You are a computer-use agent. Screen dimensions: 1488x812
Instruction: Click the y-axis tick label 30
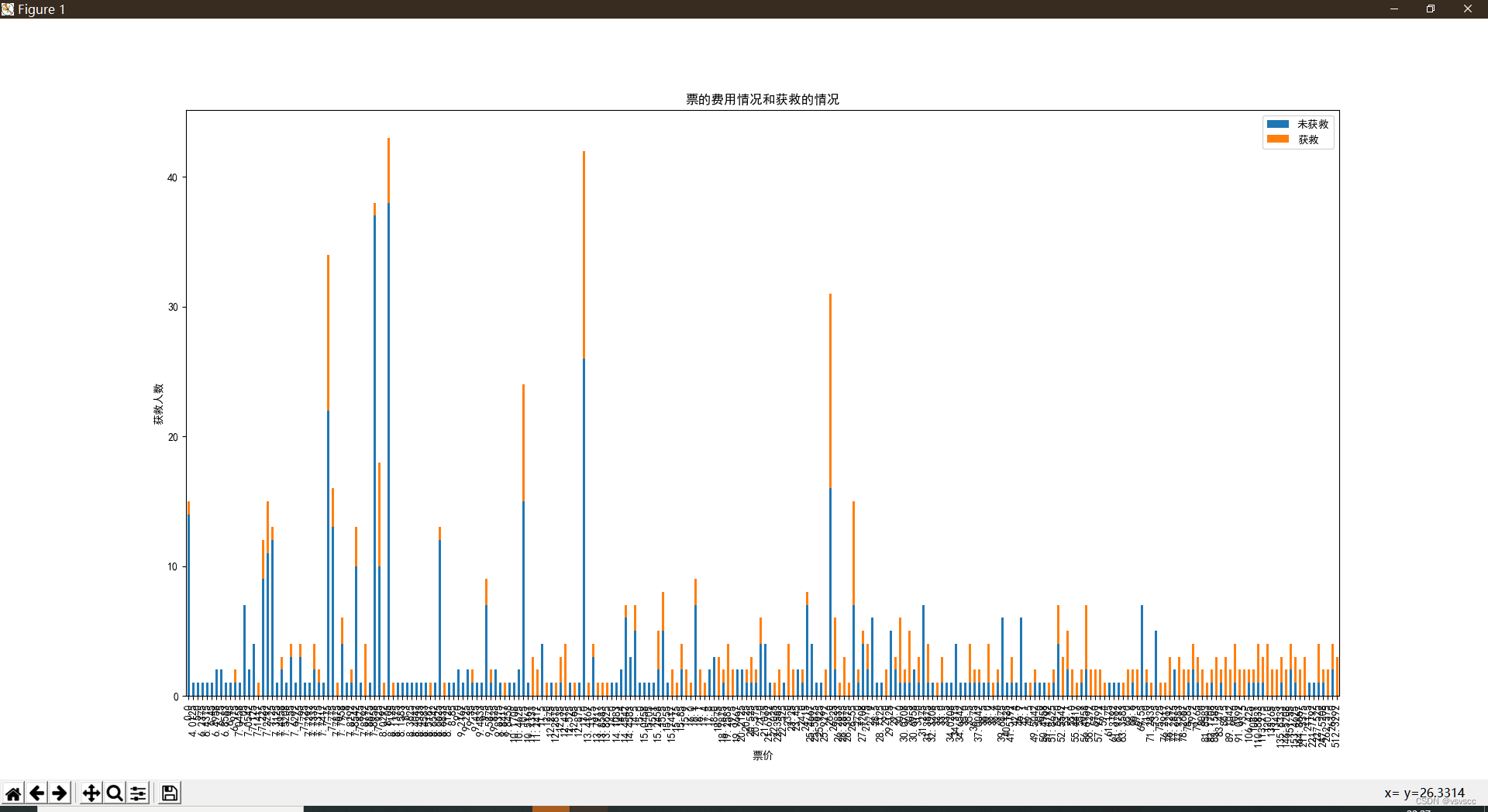point(172,308)
